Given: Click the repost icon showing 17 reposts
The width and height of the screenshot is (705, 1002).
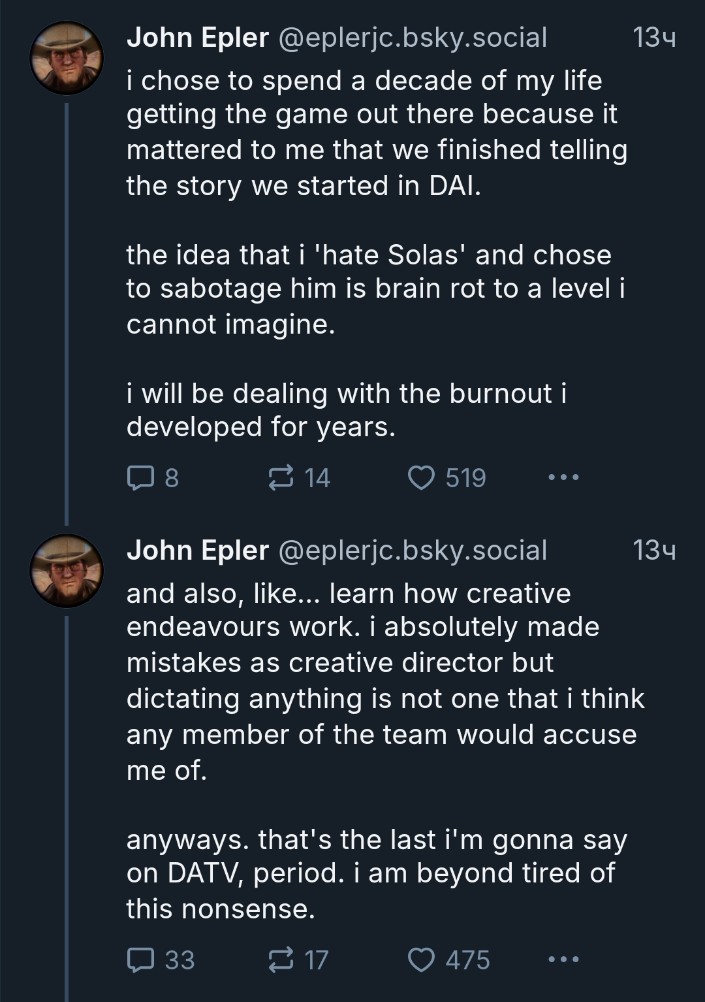Looking at the screenshot, I should (281, 960).
